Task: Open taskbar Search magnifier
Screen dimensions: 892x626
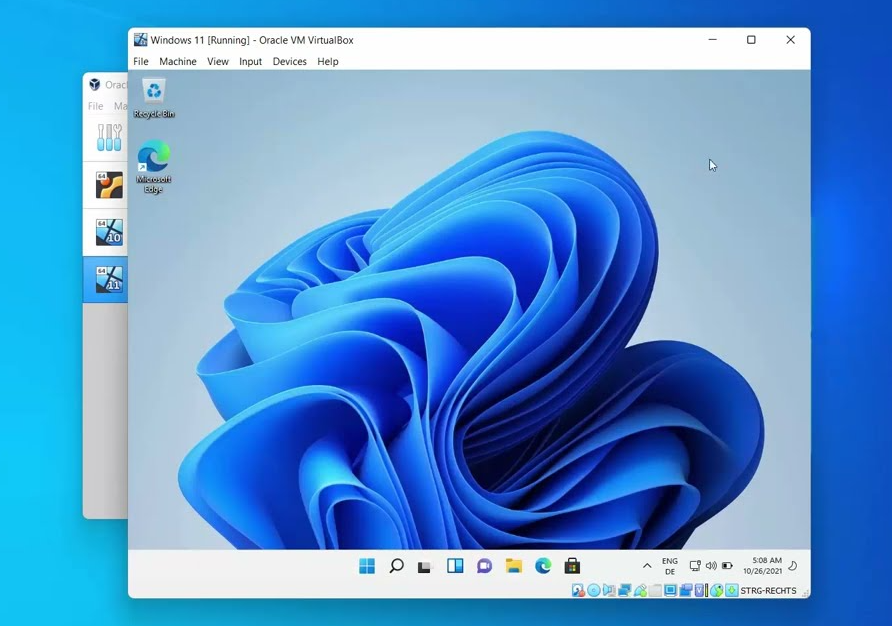Action: click(396, 566)
